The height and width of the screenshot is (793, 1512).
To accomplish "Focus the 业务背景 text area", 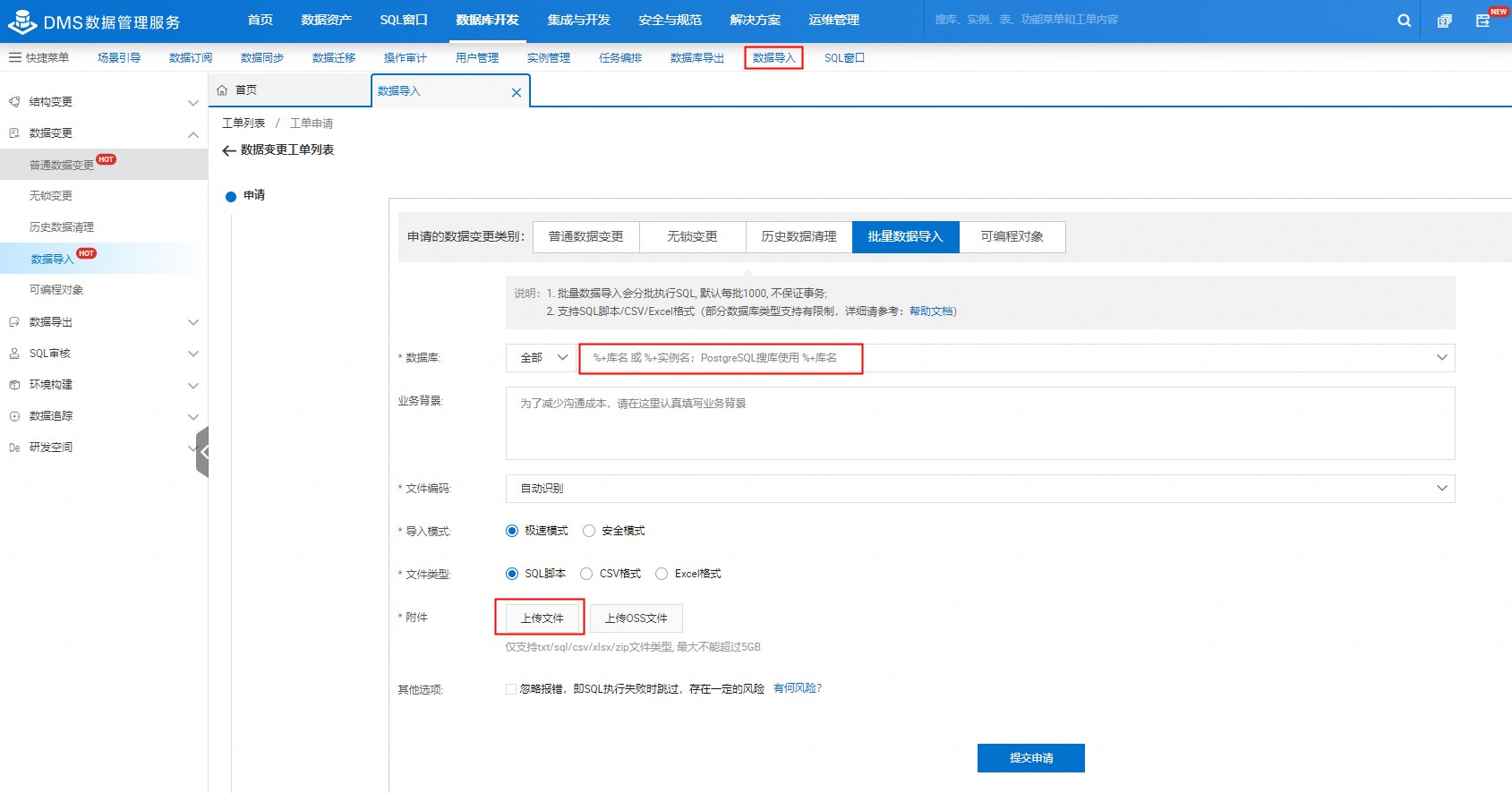I will pos(980,423).
